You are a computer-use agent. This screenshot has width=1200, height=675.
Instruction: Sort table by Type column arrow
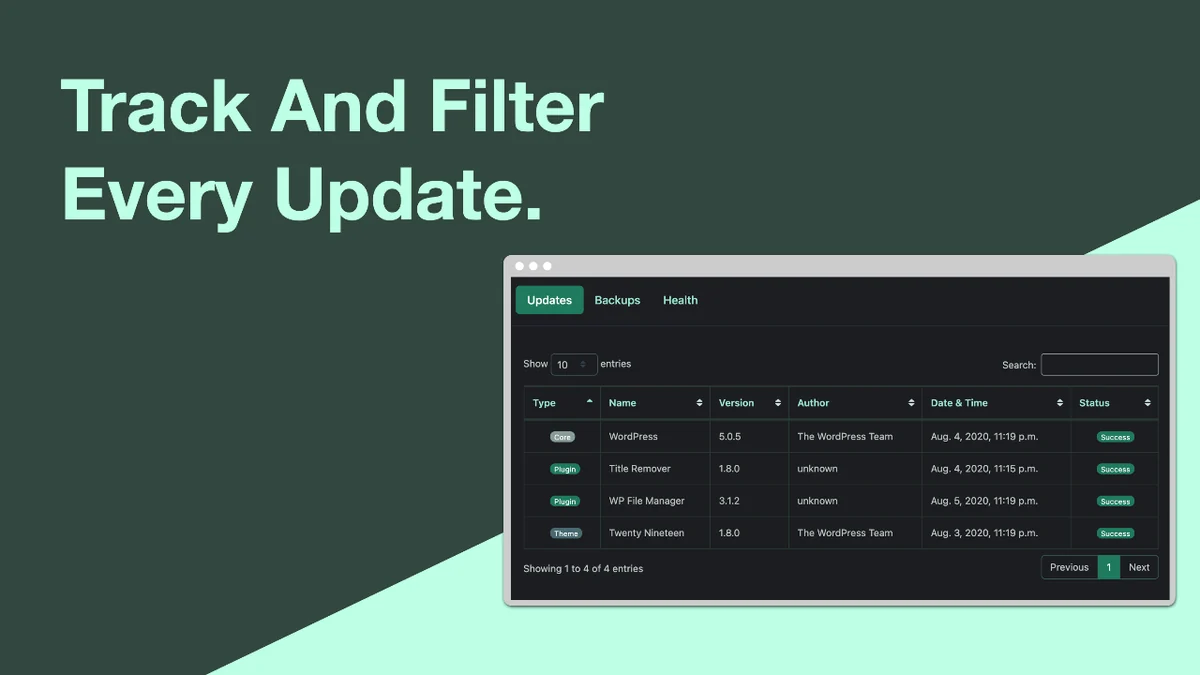590,401
